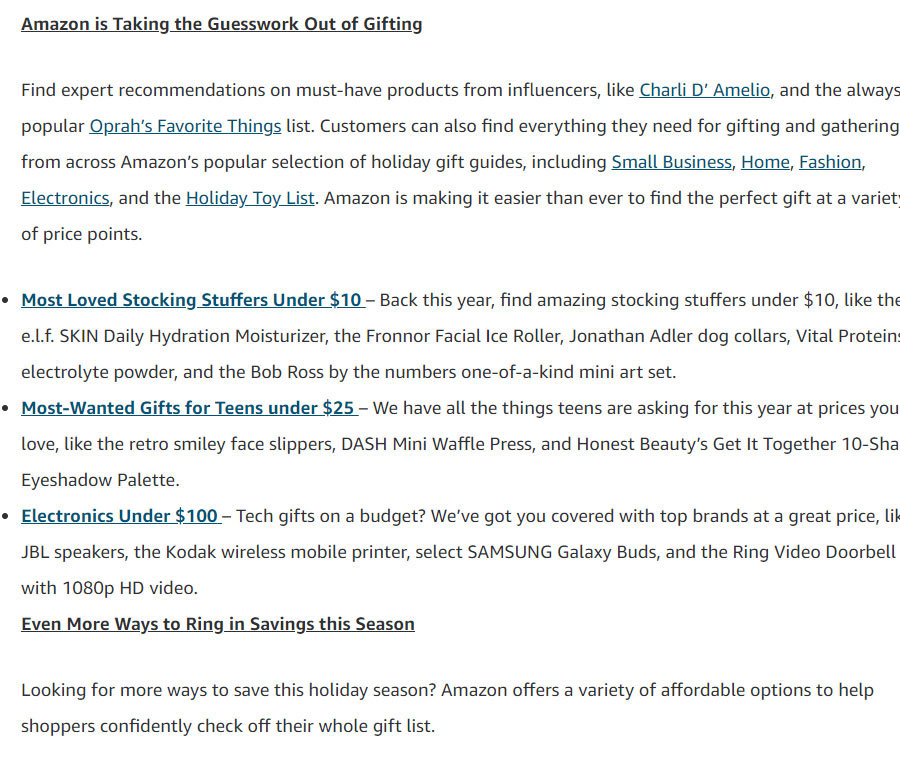The image size is (900, 762).
Task: Open the Holiday Toy List link
Action: pos(250,199)
